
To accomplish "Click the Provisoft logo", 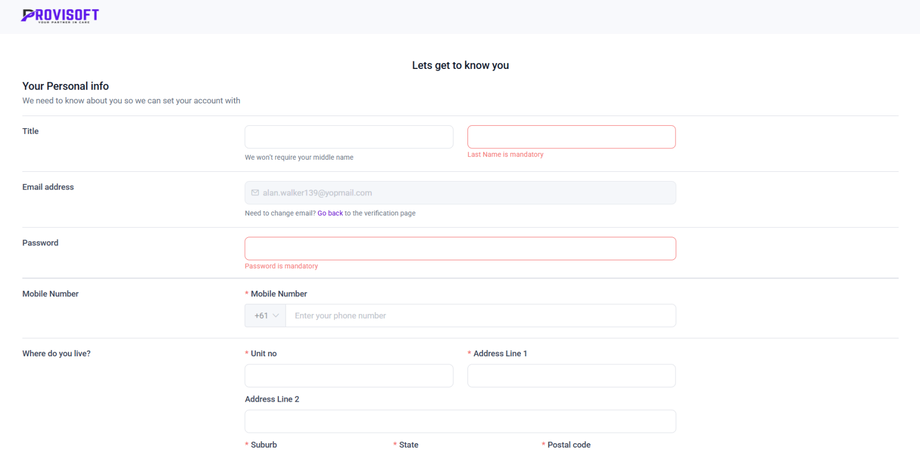I will point(60,15).
